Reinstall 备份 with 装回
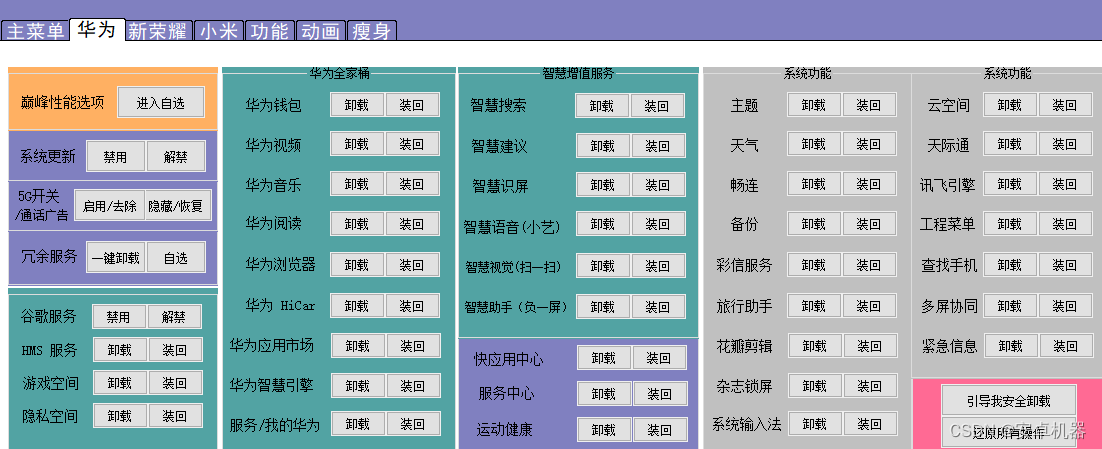1102x449 pixels. 870,224
